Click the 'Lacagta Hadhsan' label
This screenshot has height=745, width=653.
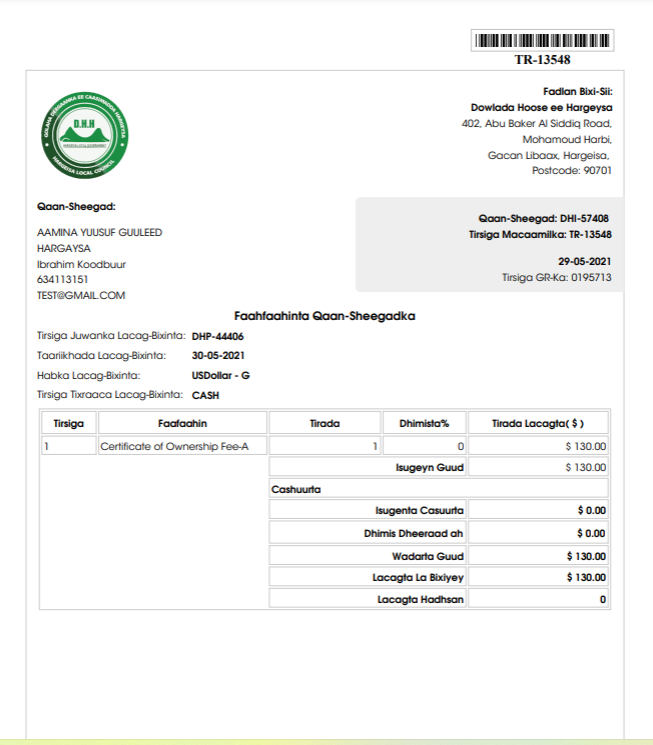click(x=420, y=599)
